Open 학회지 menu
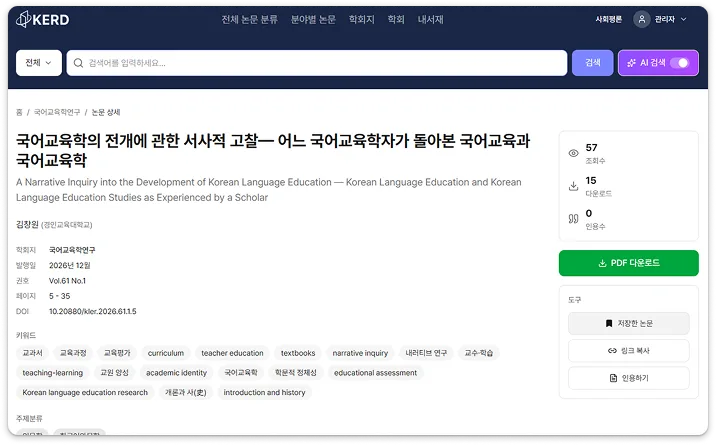Viewport: 716px width, 445px height. pyautogui.click(x=362, y=19)
